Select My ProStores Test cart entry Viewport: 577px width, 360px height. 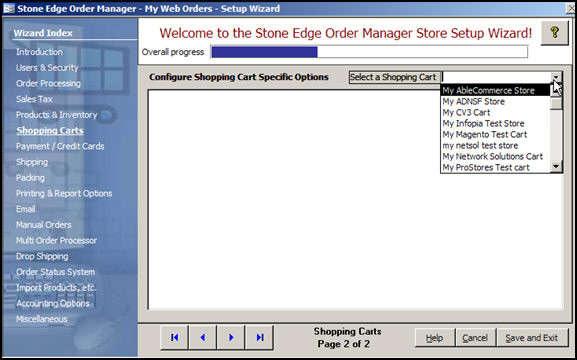pos(495,167)
